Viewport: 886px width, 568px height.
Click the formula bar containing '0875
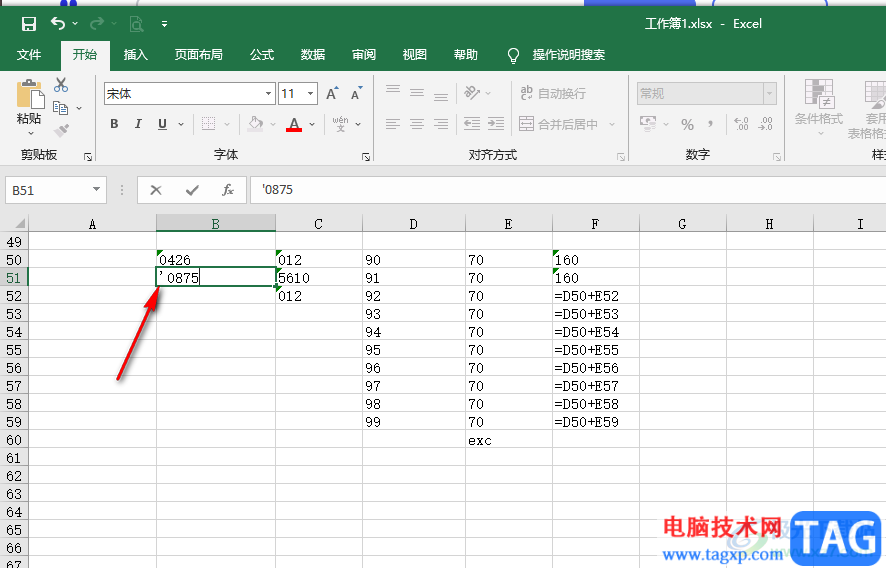point(568,190)
